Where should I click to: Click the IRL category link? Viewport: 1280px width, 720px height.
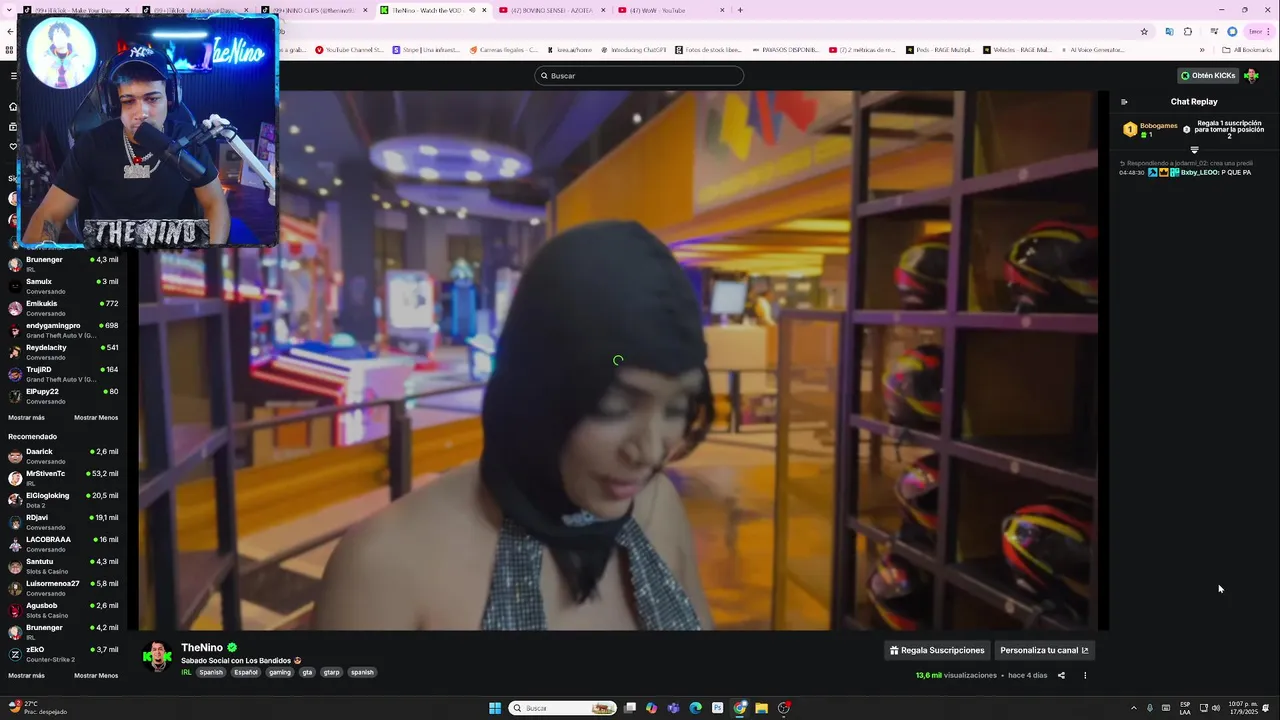(186, 672)
